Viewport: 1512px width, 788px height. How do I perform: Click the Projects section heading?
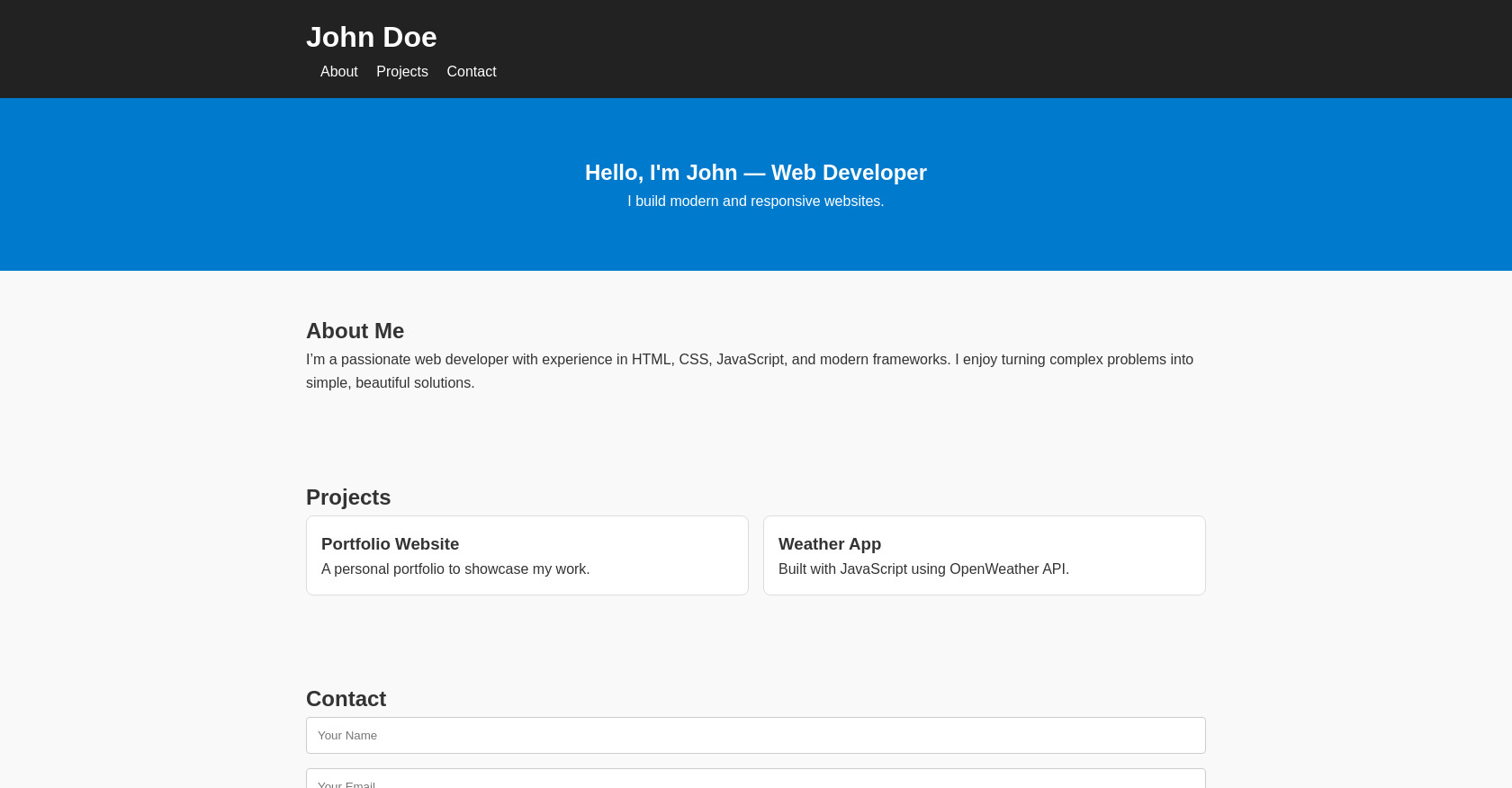tap(348, 497)
